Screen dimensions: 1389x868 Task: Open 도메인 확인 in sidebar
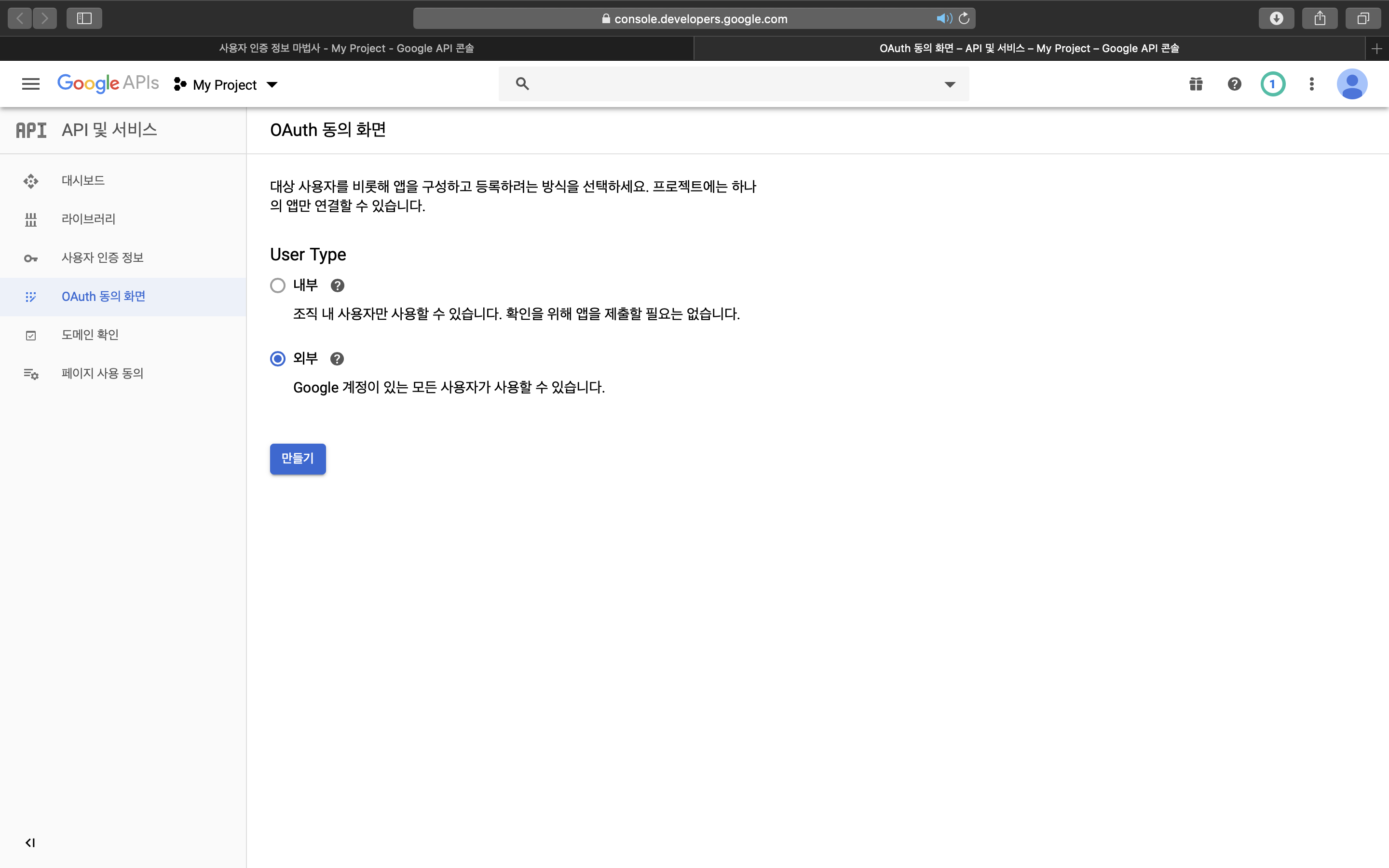(90, 335)
